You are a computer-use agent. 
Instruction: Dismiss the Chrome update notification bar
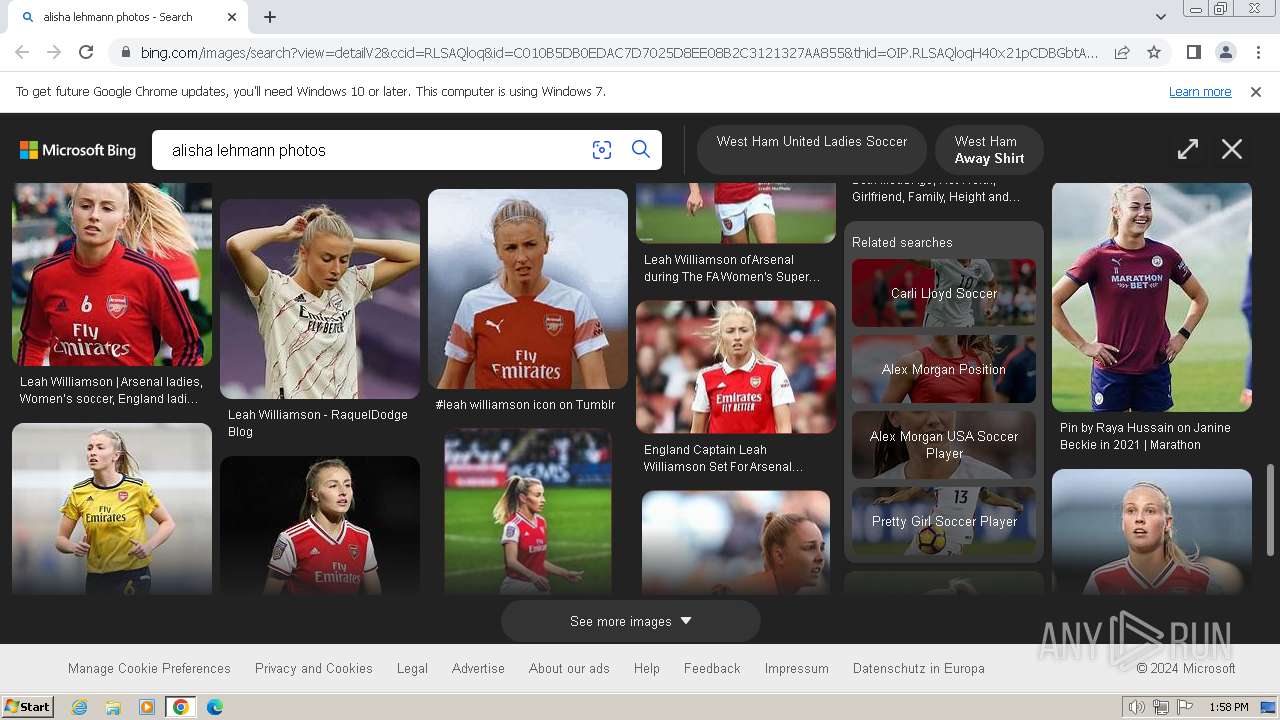point(1256,92)
